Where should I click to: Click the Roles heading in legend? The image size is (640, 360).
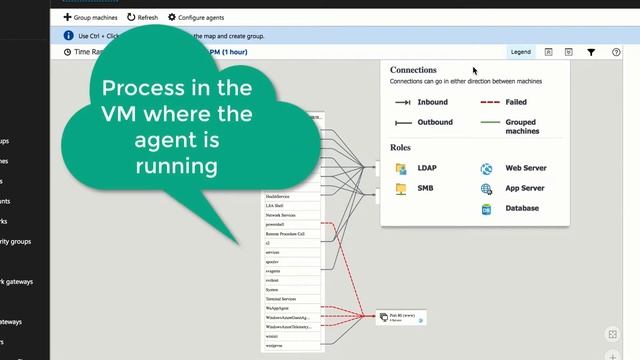(x=400, y=148)
